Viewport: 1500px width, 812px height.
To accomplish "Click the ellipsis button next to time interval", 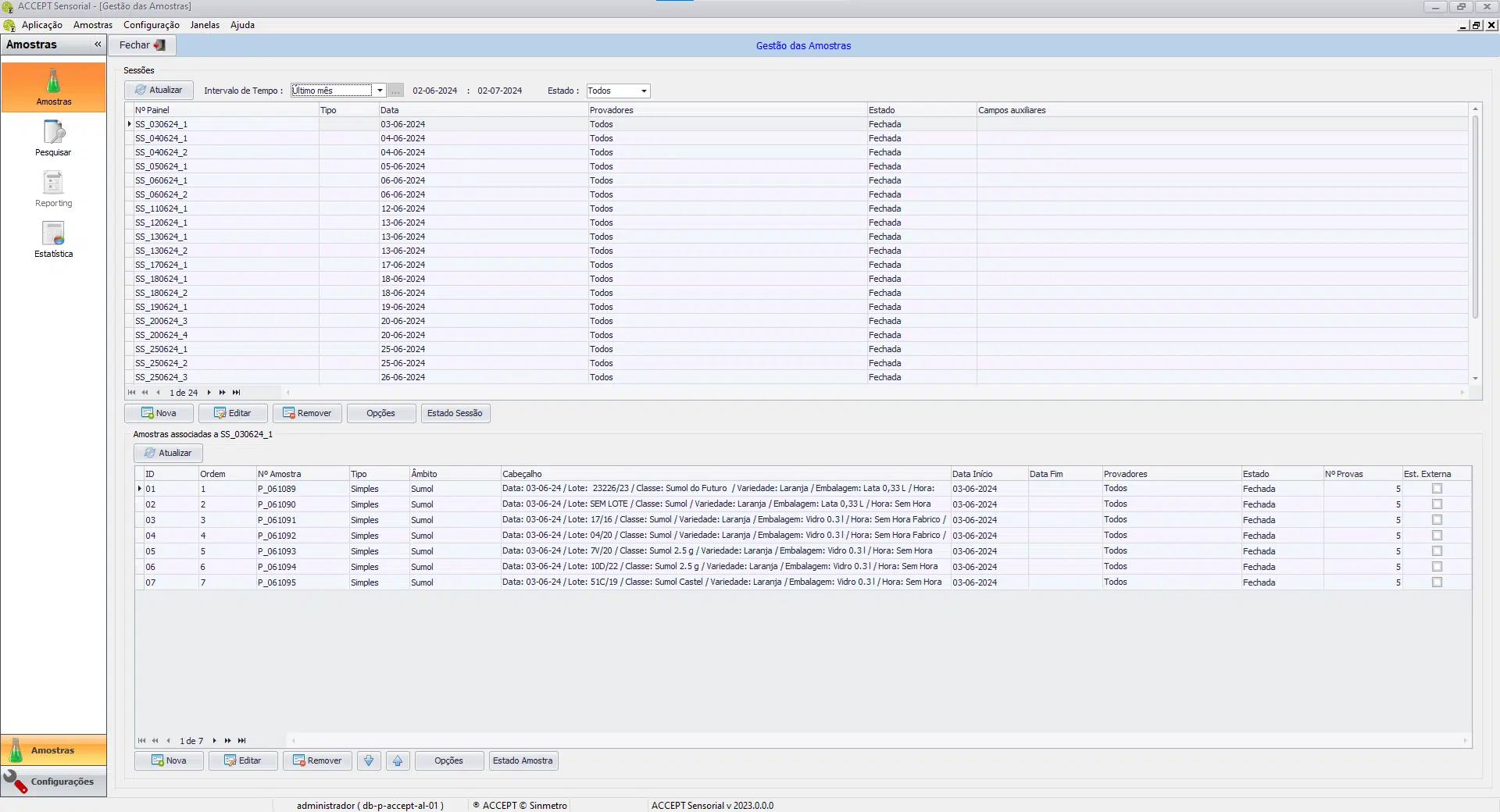I will coord(396,91).
